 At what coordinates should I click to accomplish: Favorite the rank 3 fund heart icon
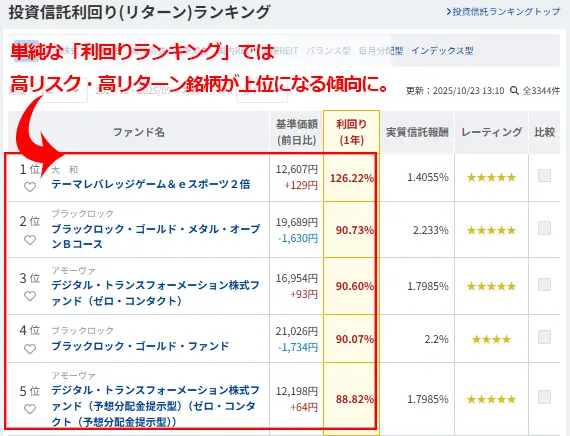(30, 296)
